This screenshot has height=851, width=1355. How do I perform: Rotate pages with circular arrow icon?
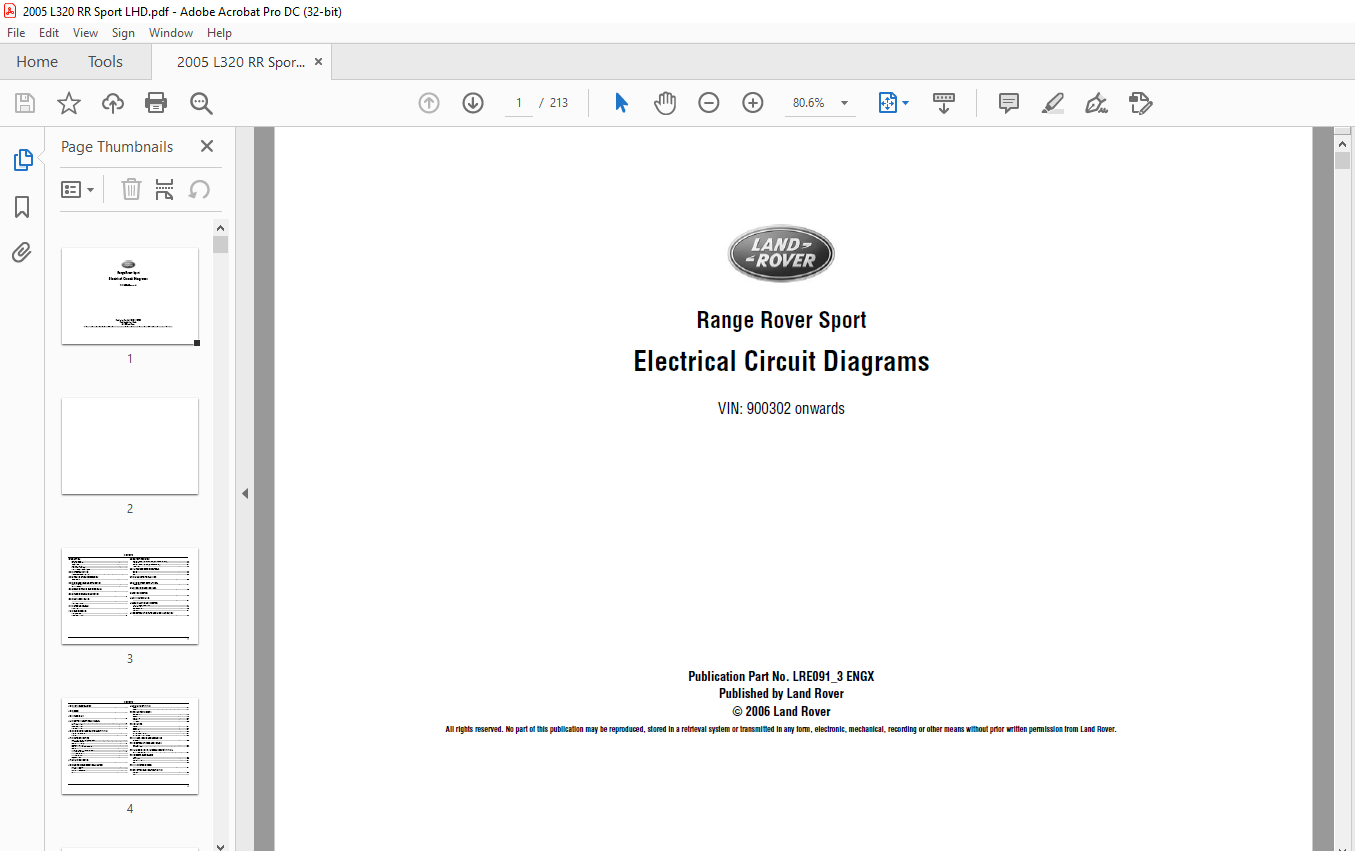pos(199,189)
